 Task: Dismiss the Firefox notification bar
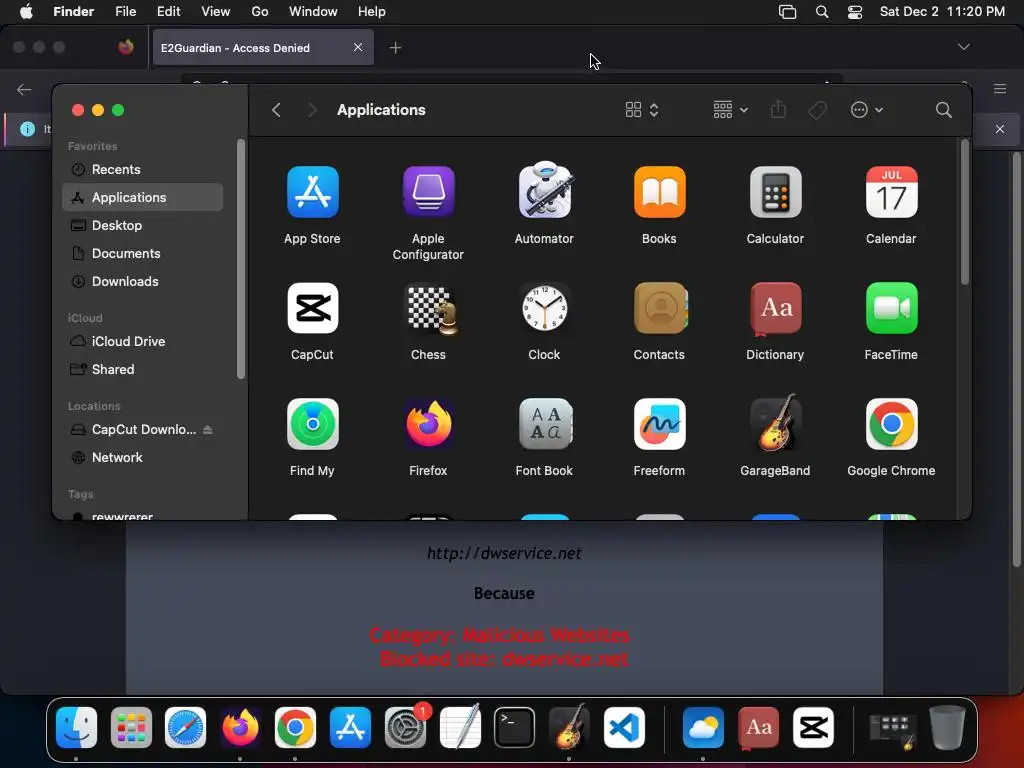click(999, 129)
